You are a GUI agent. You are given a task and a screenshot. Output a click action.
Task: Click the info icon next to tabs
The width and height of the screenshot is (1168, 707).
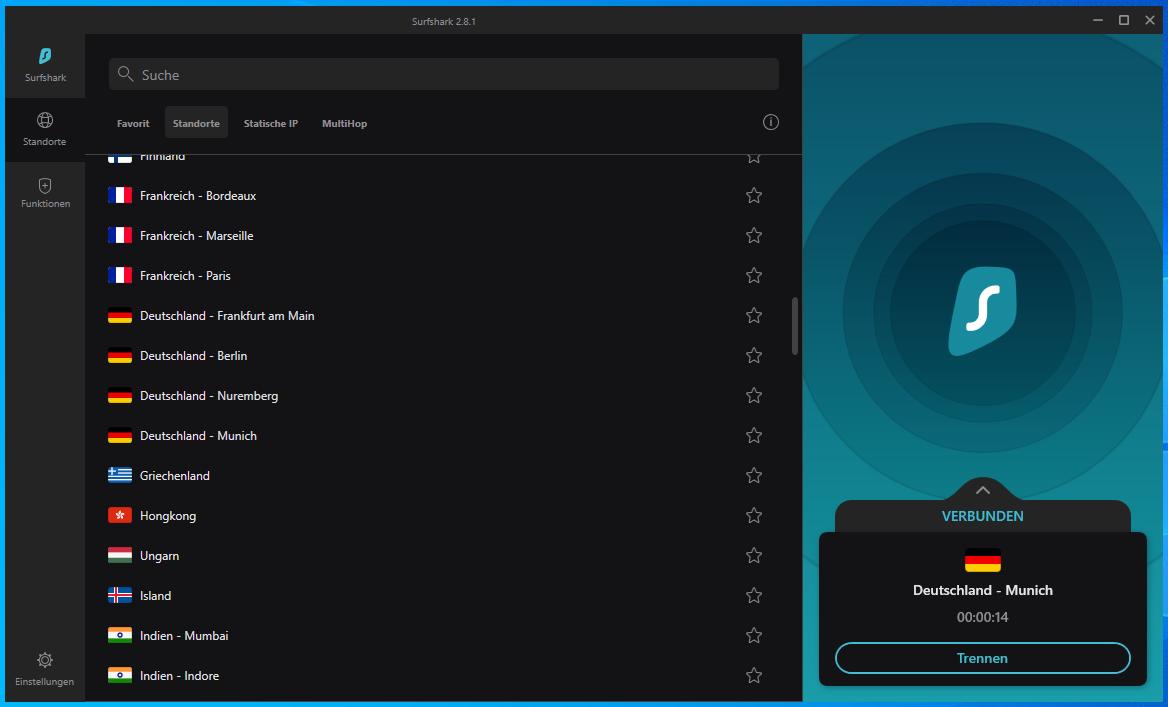click(771, 122)
